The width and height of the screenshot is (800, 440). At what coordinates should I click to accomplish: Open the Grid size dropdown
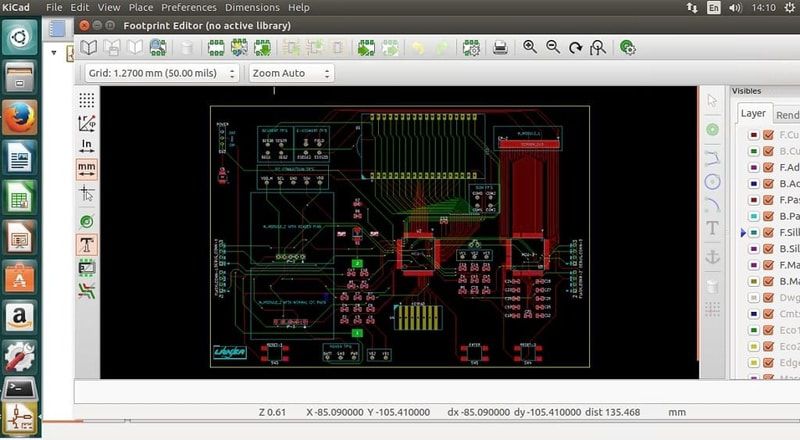(161, 73)
